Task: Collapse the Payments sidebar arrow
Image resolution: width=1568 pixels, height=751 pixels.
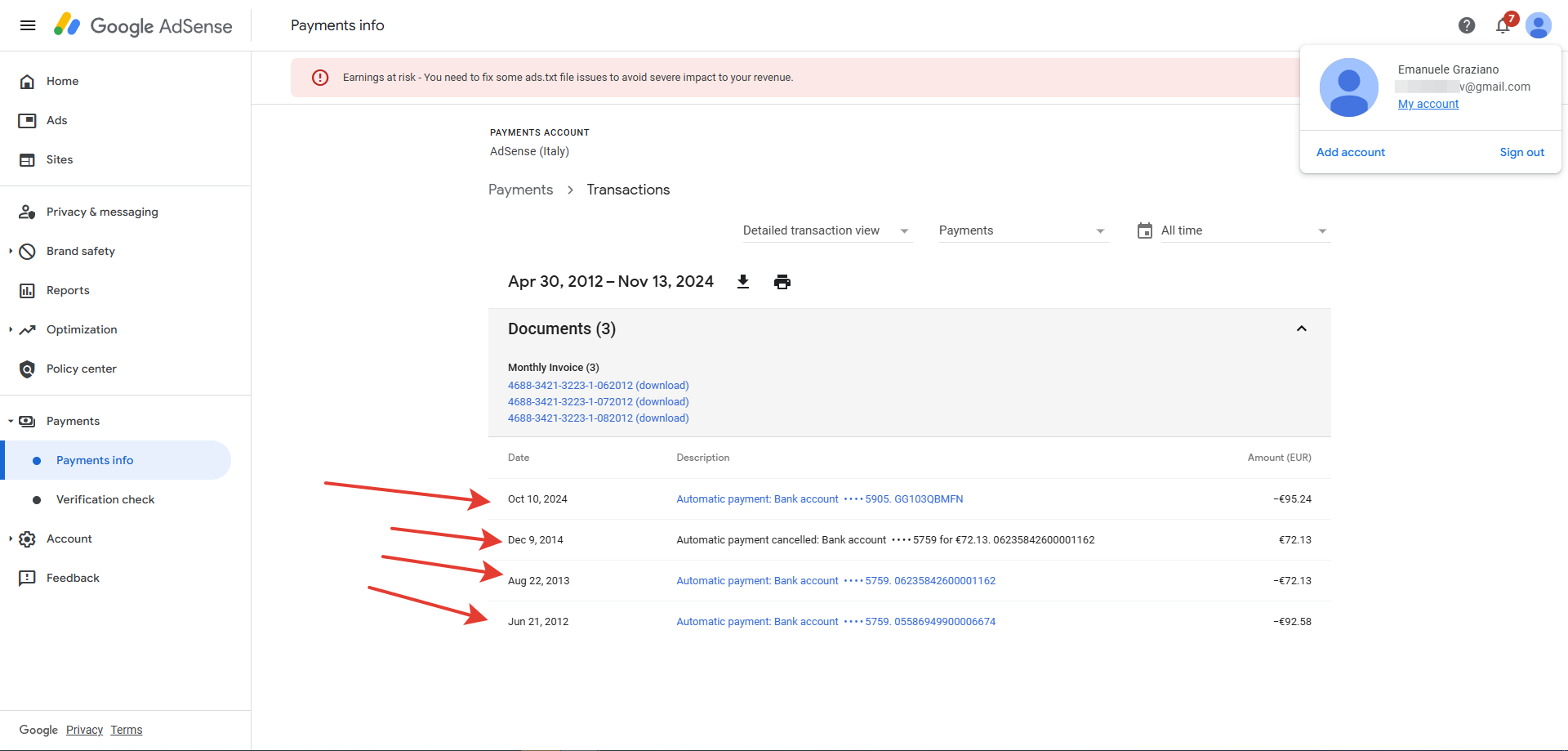Action: point(11,421)
